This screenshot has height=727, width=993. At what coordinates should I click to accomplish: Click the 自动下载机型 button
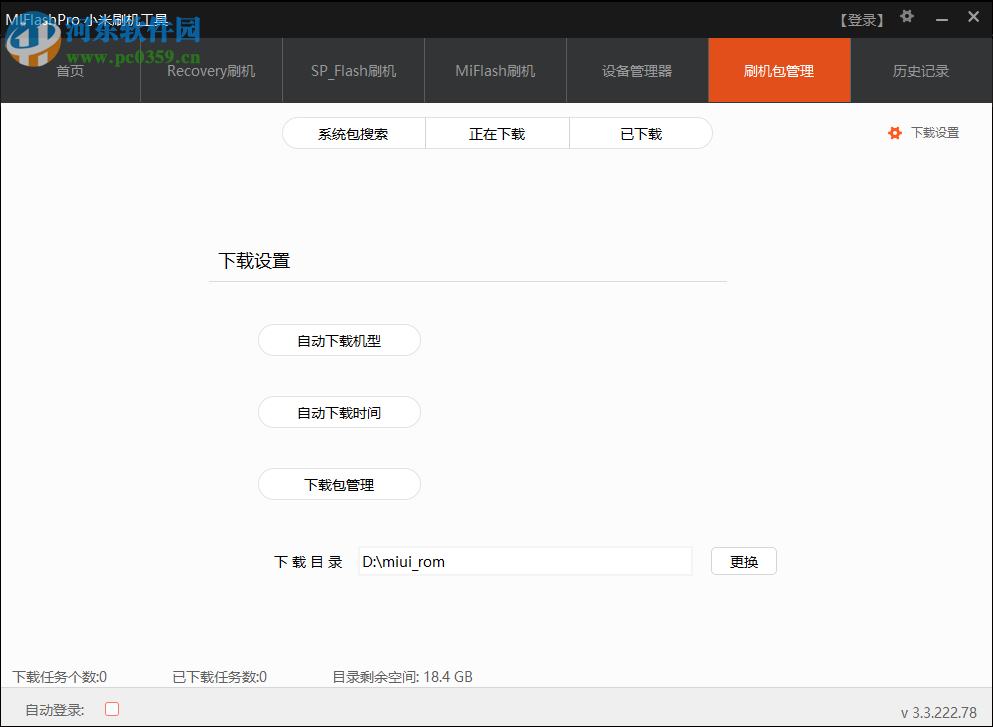(339, 340)
